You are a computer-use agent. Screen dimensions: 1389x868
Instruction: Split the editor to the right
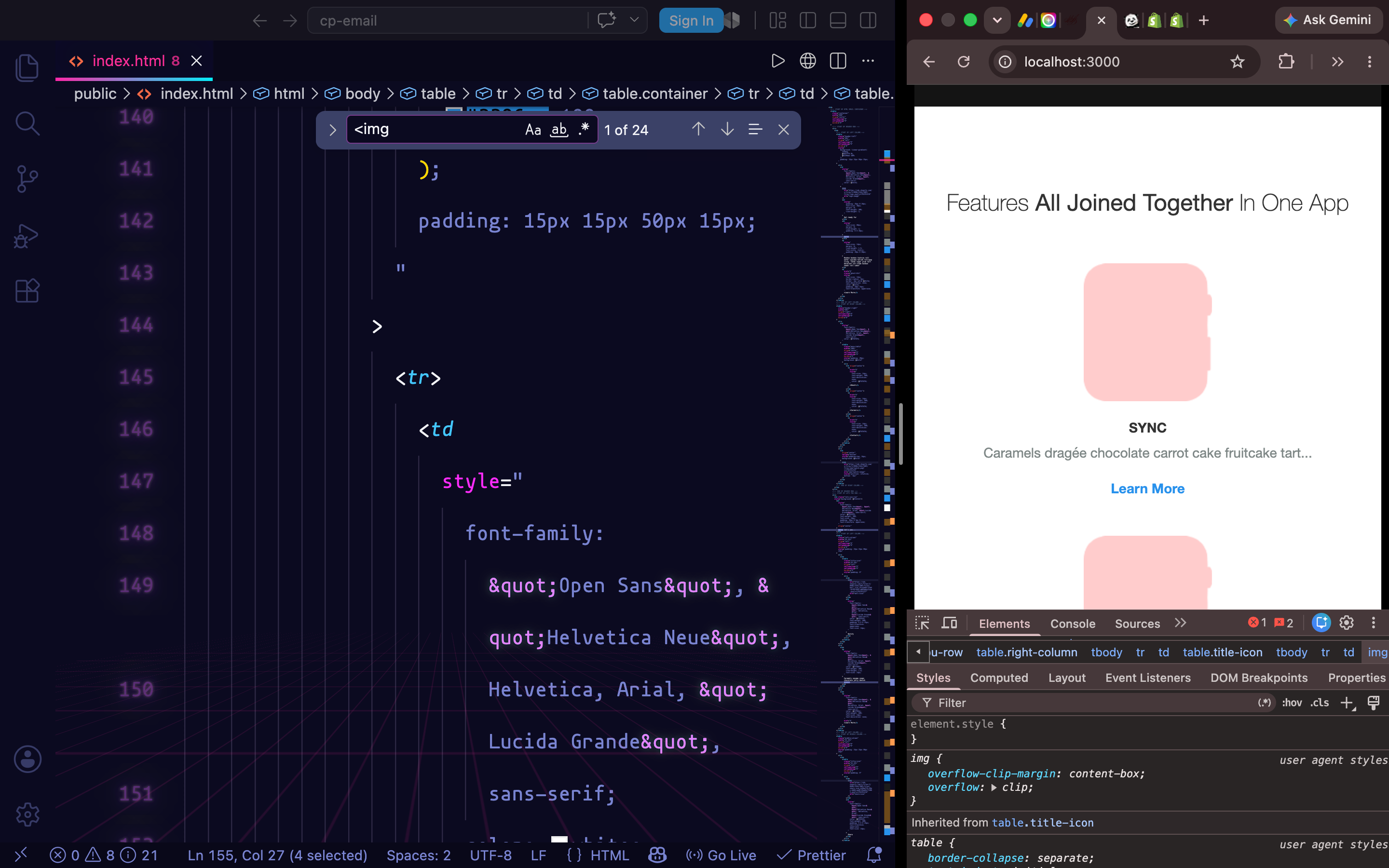point(838,61)
